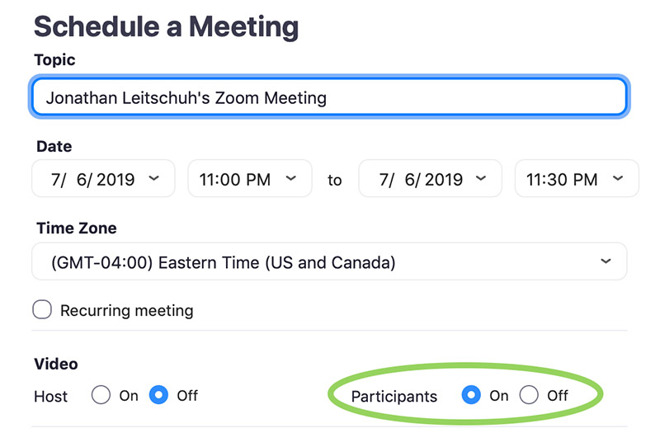Select Host video Off radio button

click(x=159, y=395)
